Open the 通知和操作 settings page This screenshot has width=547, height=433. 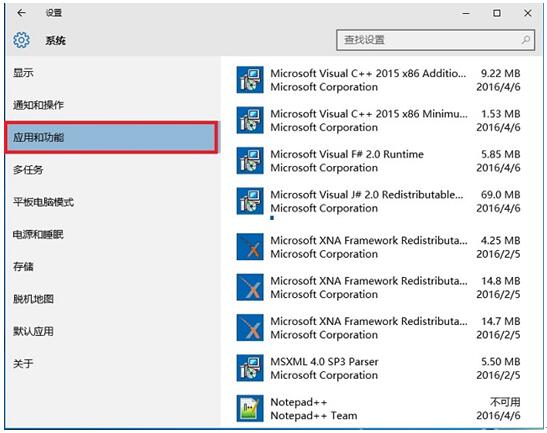pyautogui.click(x=38, y=105)
